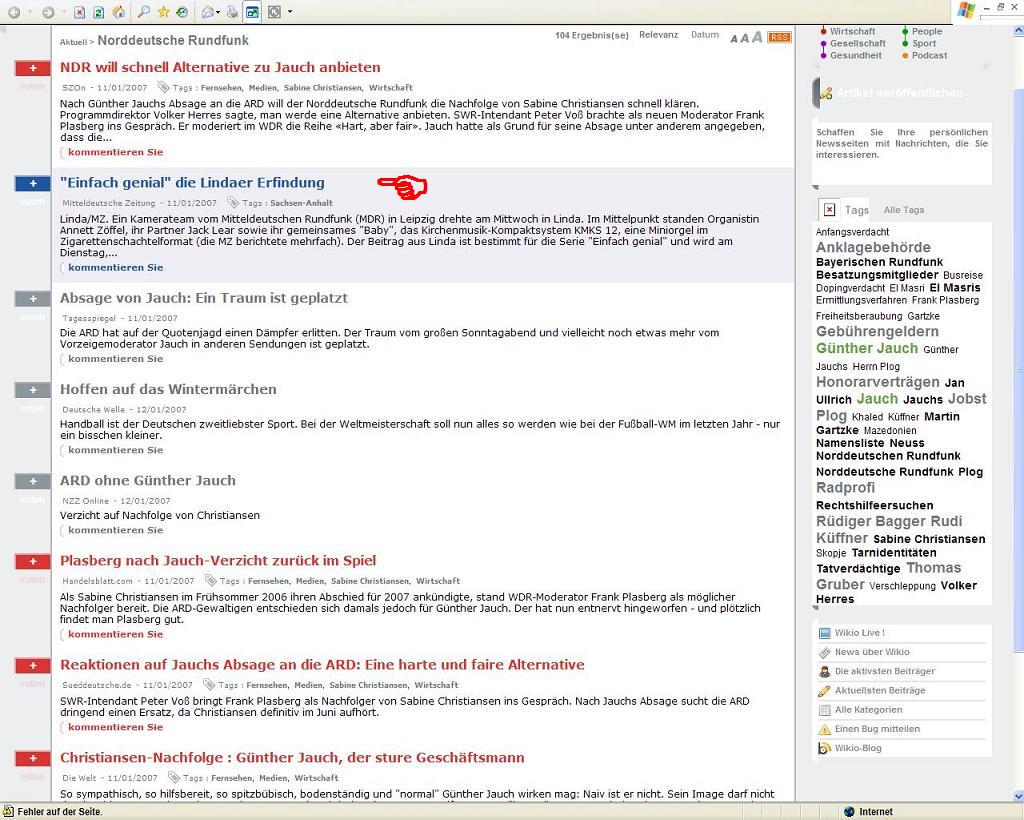Image resolution: width=1024 pixels, height=820 pixels.
Task: Click the Print toolbar icon
Action: tap(233, 12)
